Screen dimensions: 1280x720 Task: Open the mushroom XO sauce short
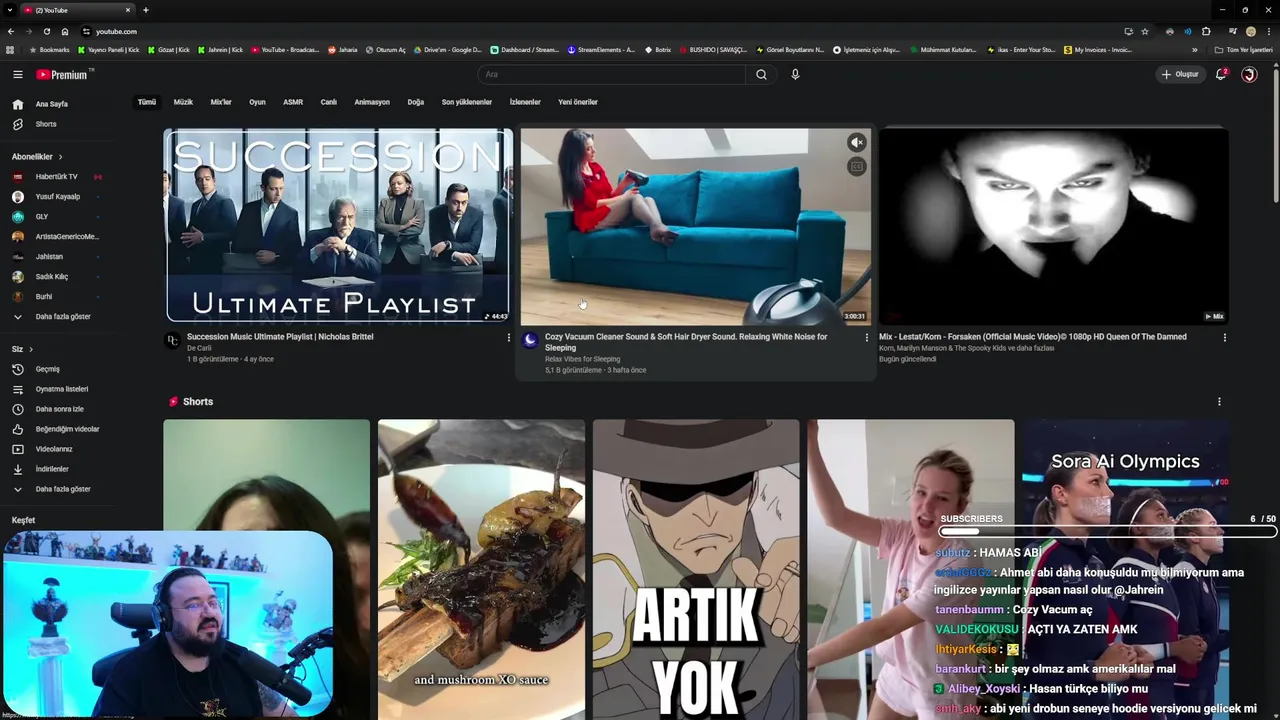481,569
